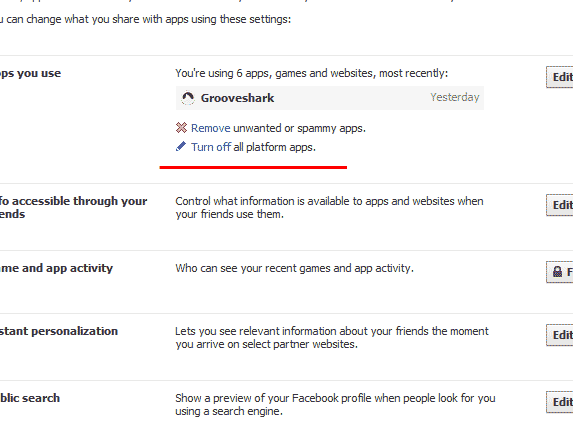The width and height of the screenshot is (573, 443).
Task: Click the Yesterday timestamp in the Grooveshark row
Action: click(x=455, y=97)
